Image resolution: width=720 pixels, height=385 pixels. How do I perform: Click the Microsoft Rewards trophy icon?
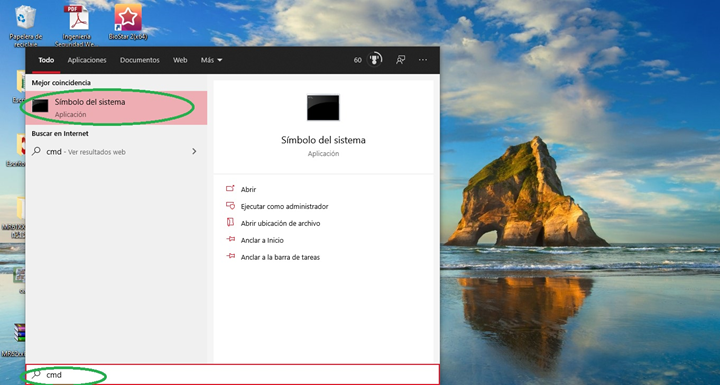(375, 60)
